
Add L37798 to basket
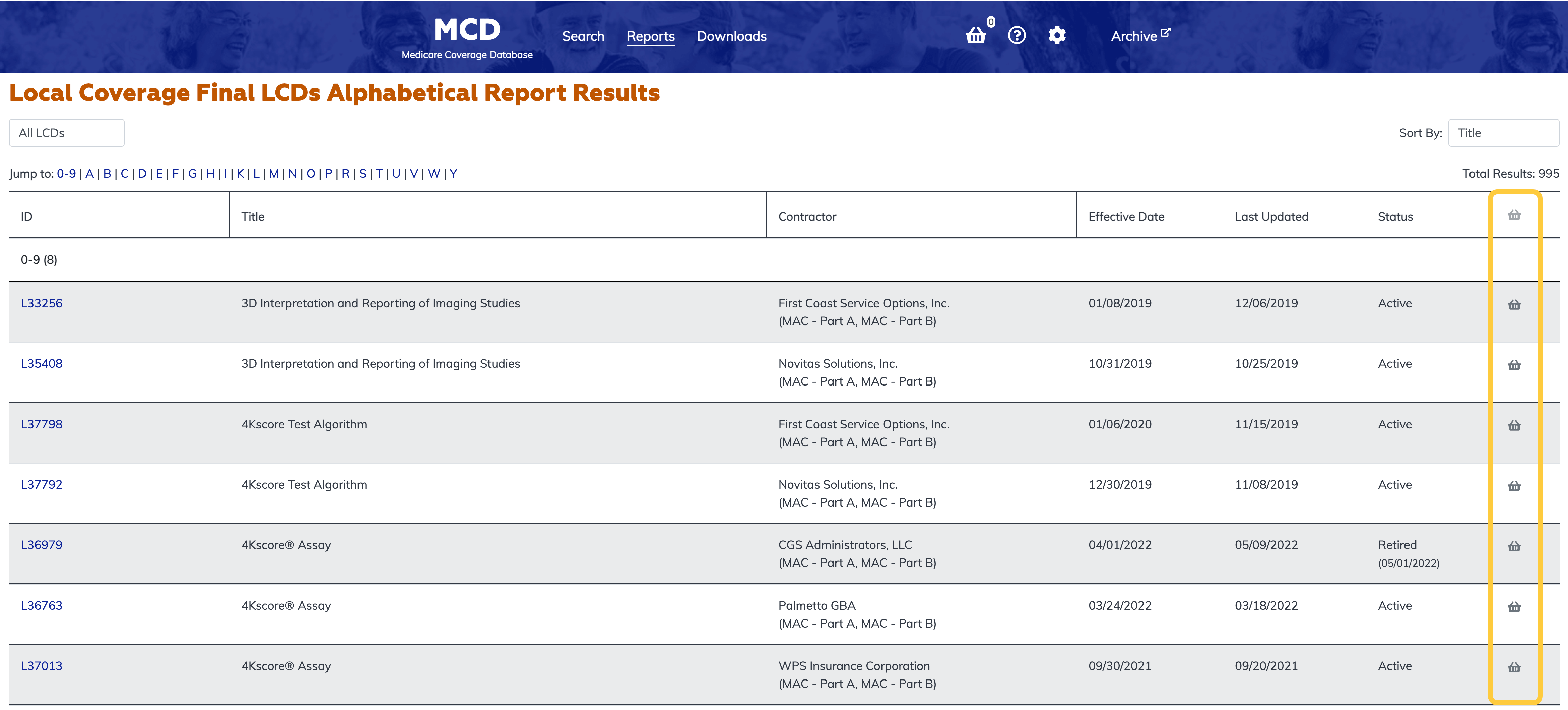1514,425
